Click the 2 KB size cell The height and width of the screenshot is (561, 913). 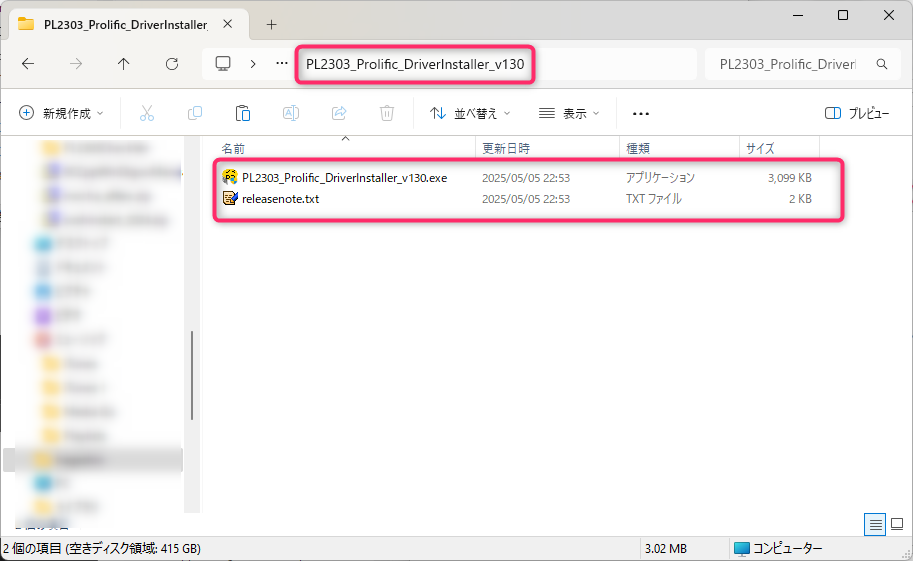pos(800,199)
